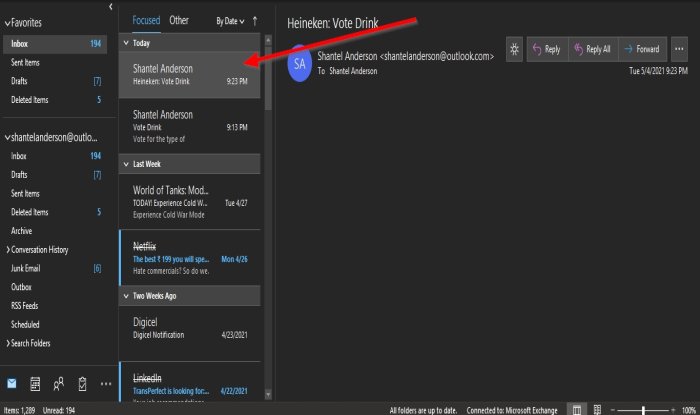
Task: Select the Digicel Notification email
Action: [x=190, y=333]
